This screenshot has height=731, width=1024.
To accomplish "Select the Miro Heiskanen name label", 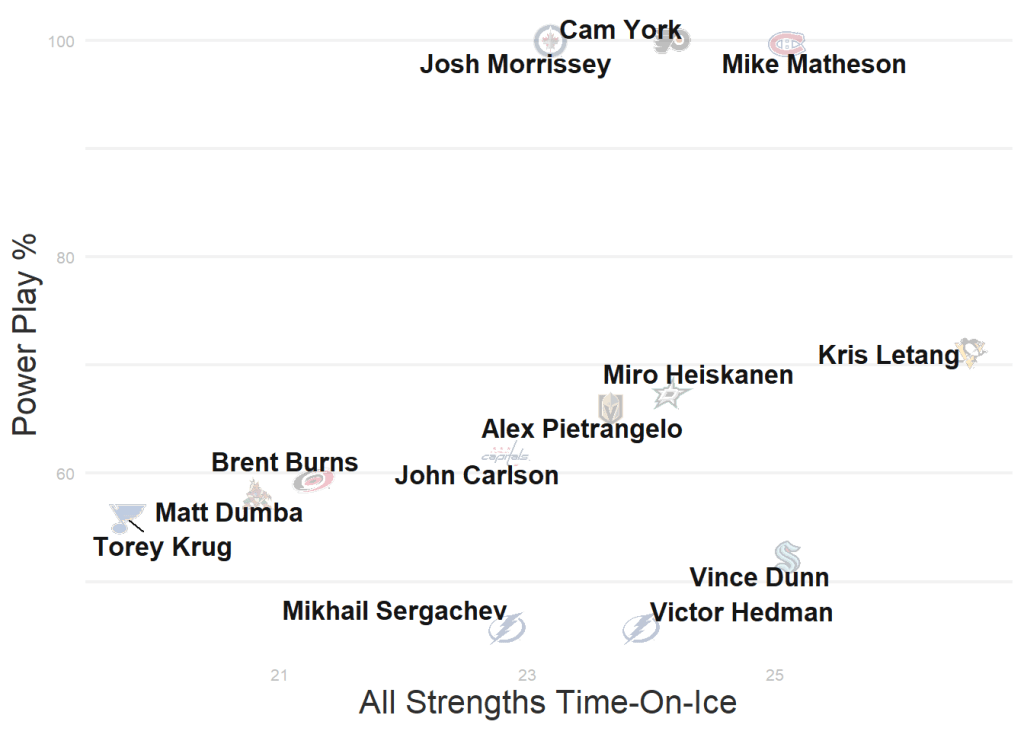I will (698, 375).
